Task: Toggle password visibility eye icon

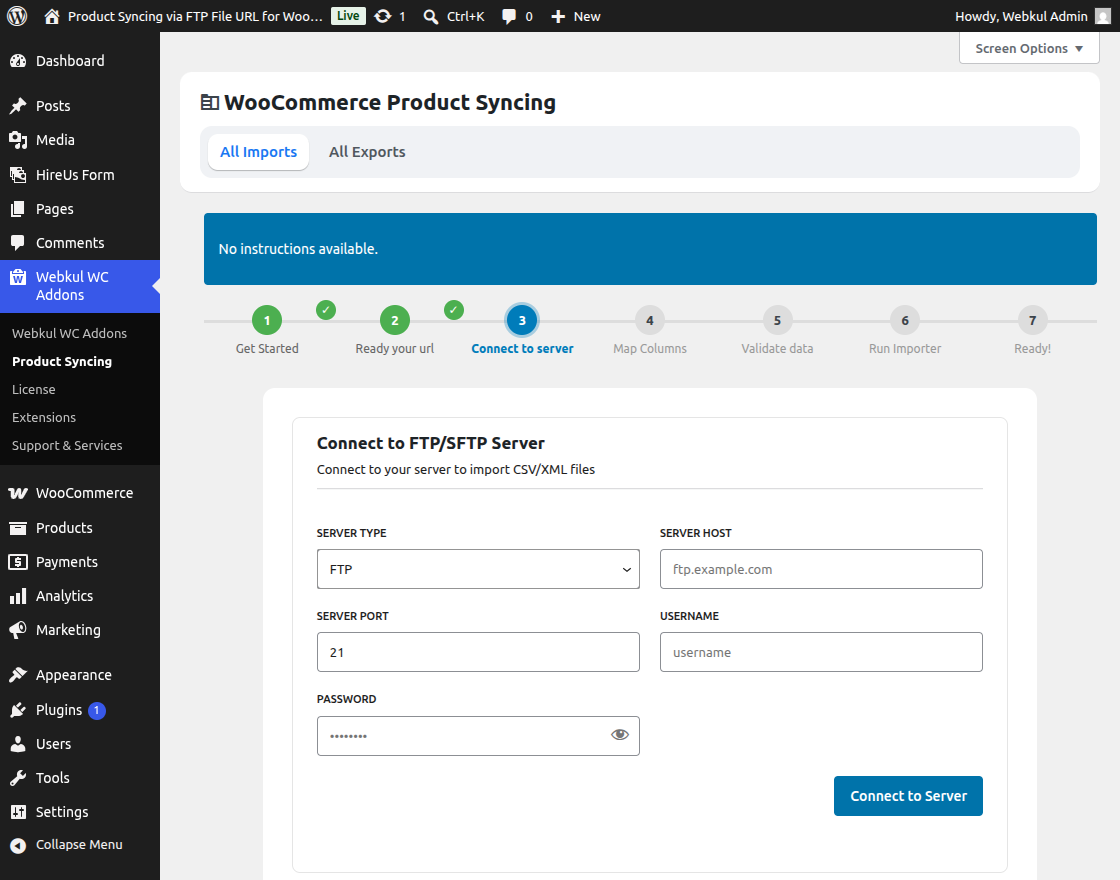Action: coord(619,735)
